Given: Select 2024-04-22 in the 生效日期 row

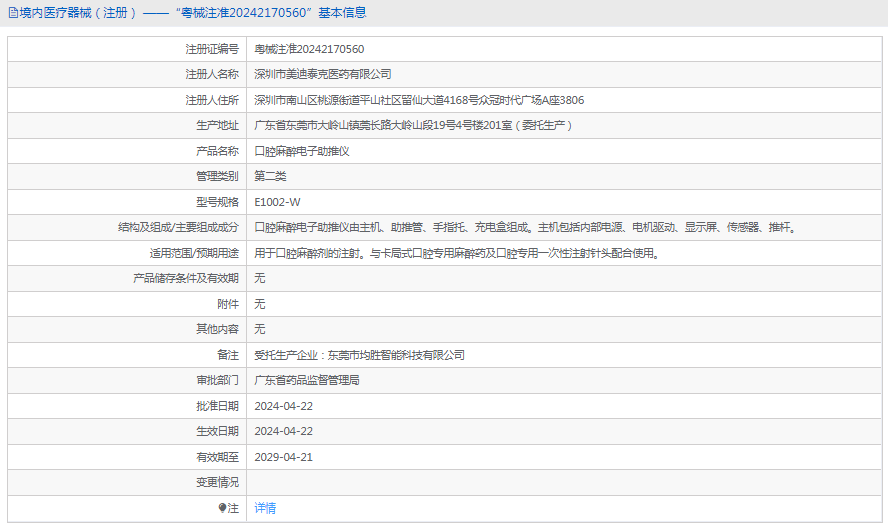Looking at the screenshot, I should 284,431.
